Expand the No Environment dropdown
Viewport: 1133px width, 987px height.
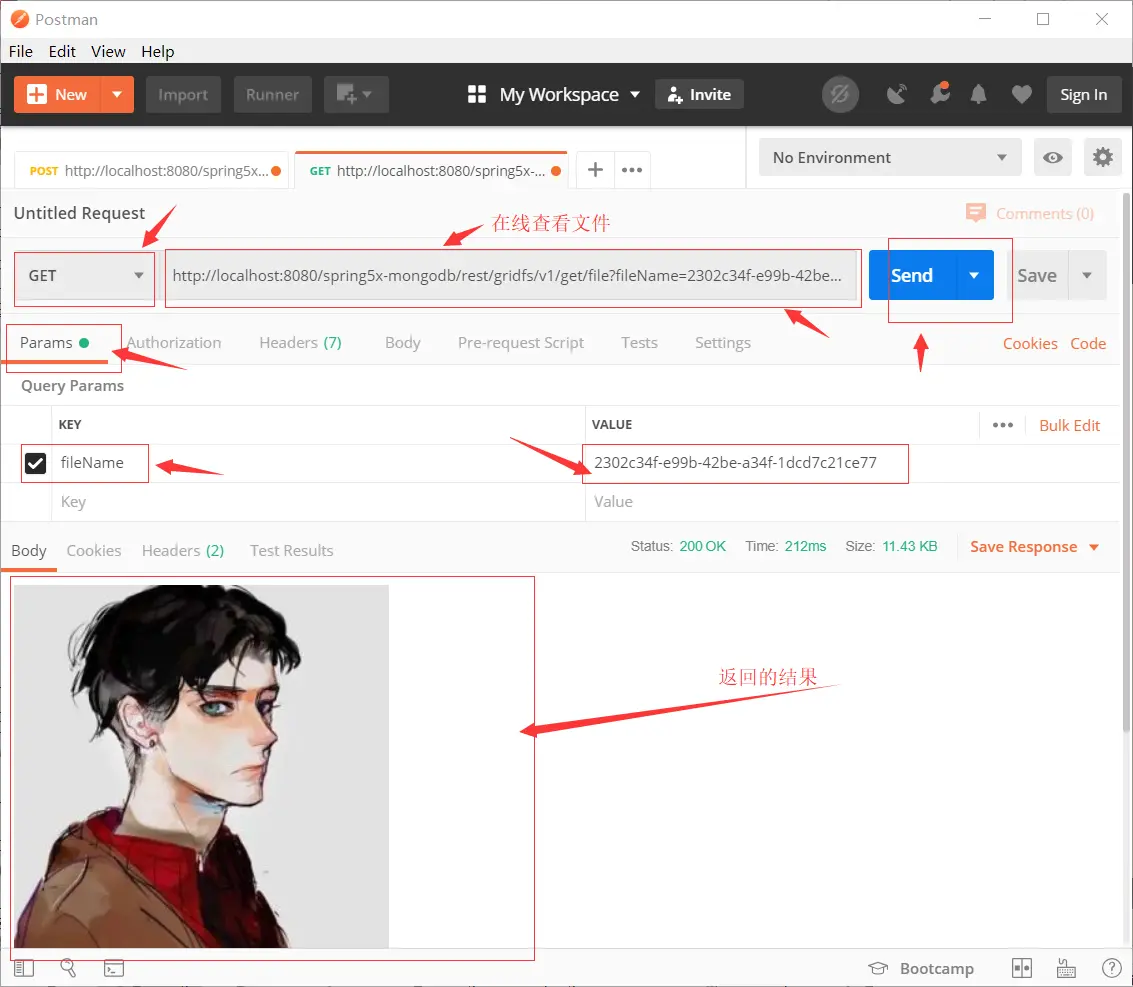[889, 158]
